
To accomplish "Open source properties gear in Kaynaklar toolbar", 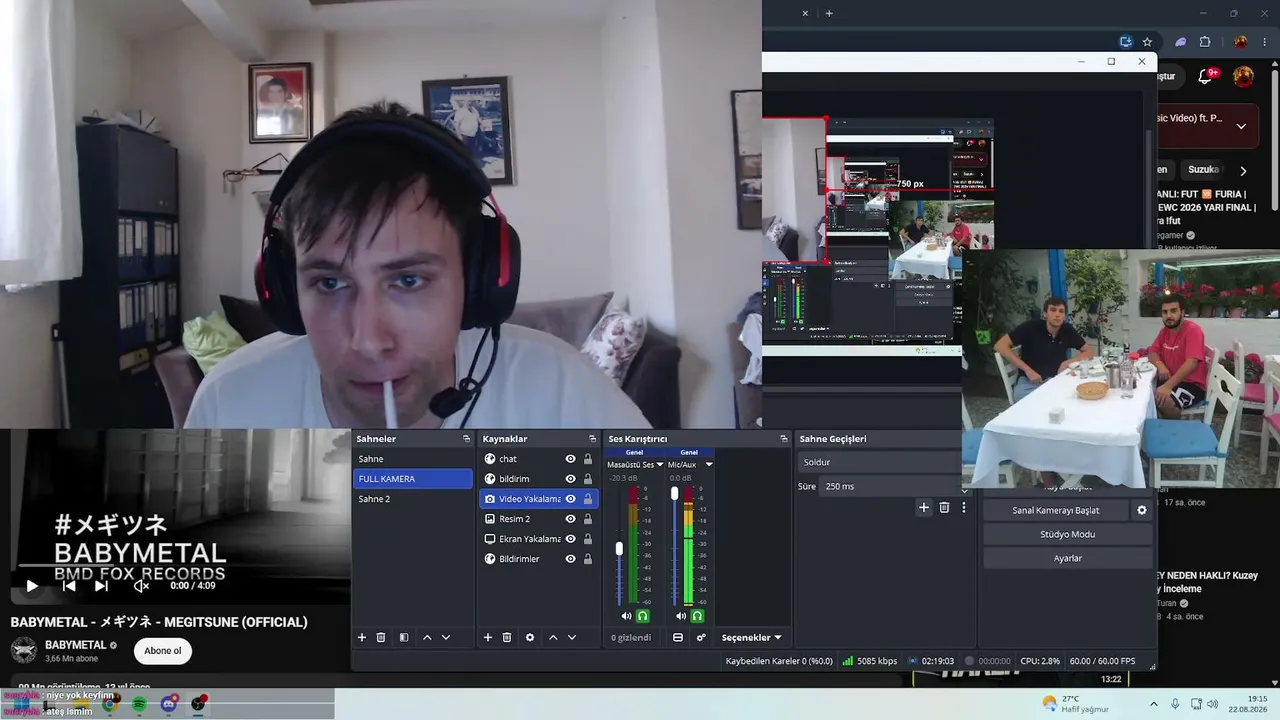I will 530,637.
